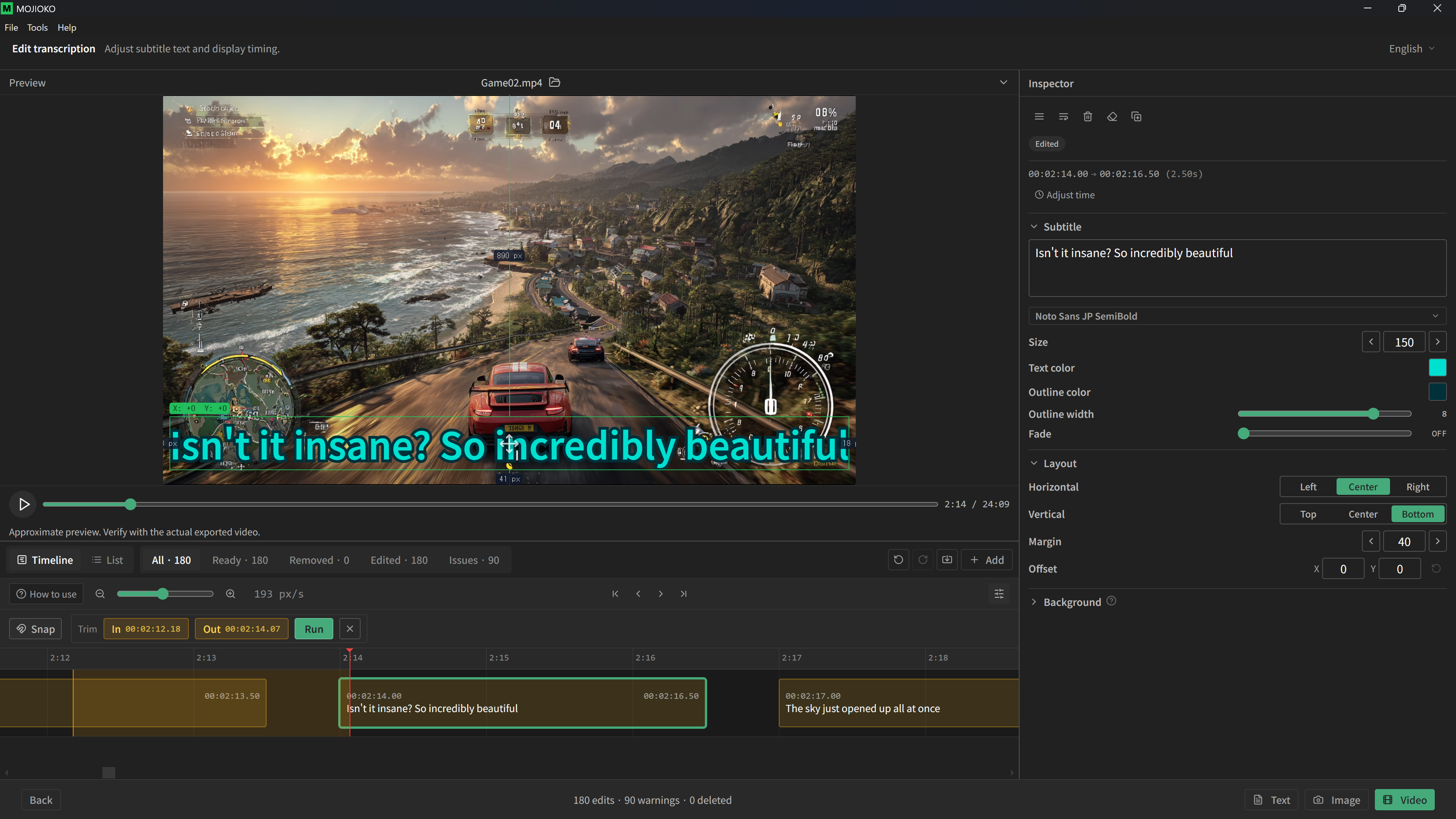This screenshot has width=1456, height=819.
Task: Set vertical alignment to Top
Action: (1308, 514)
